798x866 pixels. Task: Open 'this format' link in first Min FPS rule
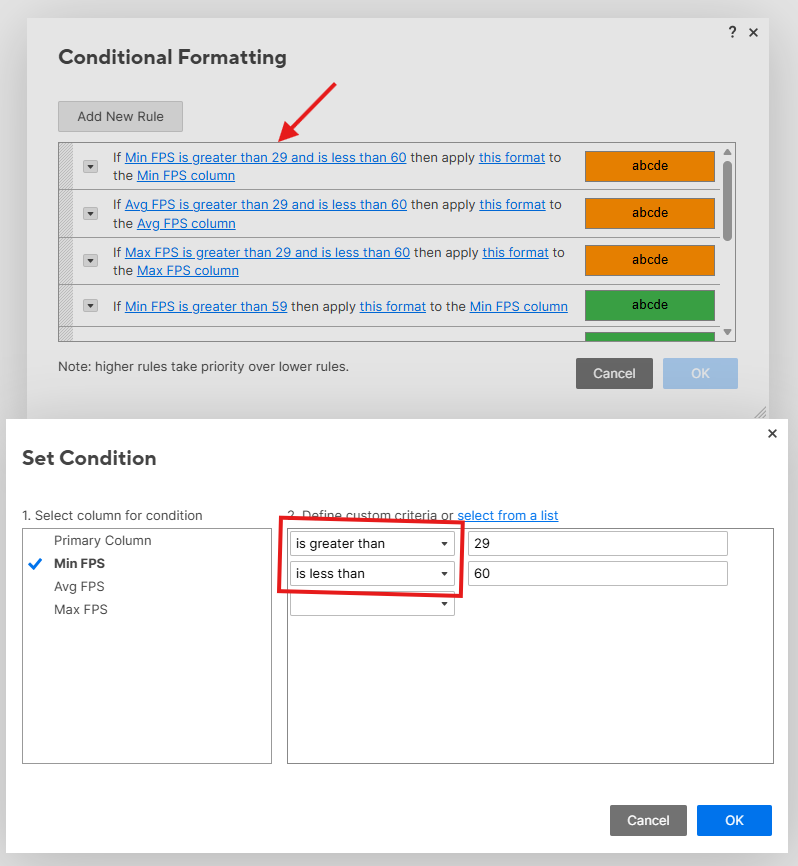512,157
